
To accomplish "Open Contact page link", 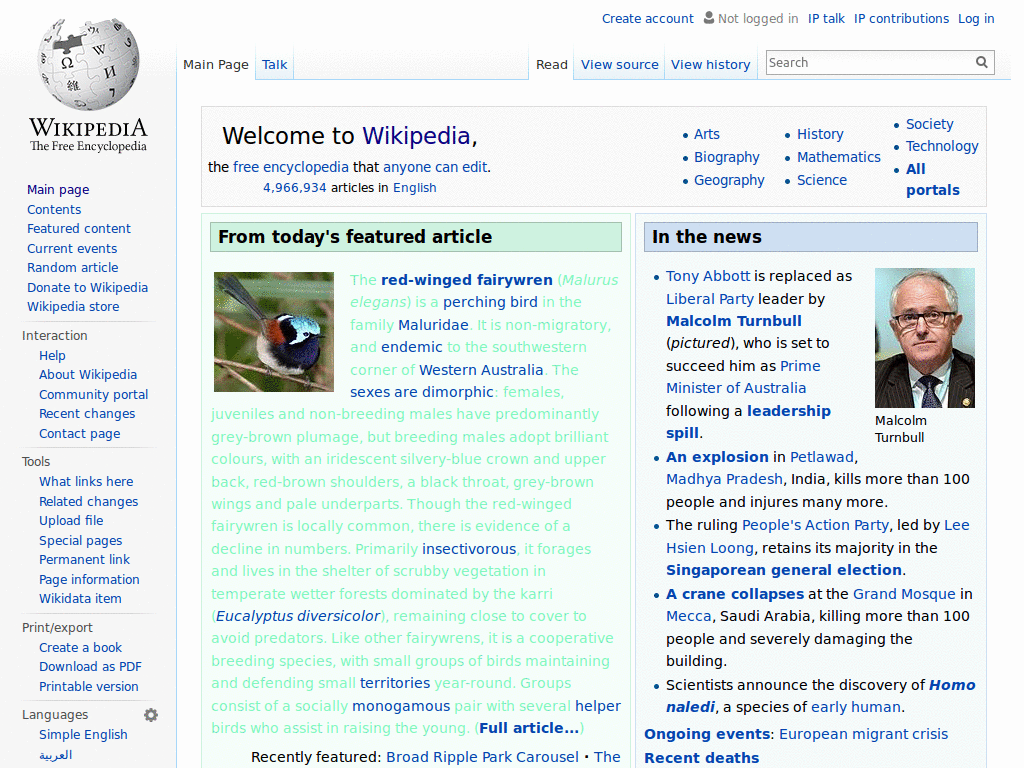I will click(x=80, y=434).
